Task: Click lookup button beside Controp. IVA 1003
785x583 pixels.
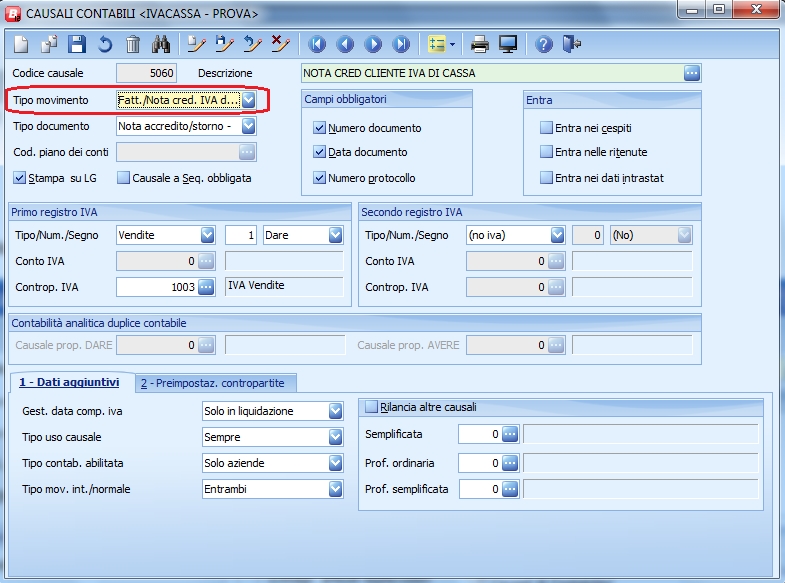Action: coord(206,287)
